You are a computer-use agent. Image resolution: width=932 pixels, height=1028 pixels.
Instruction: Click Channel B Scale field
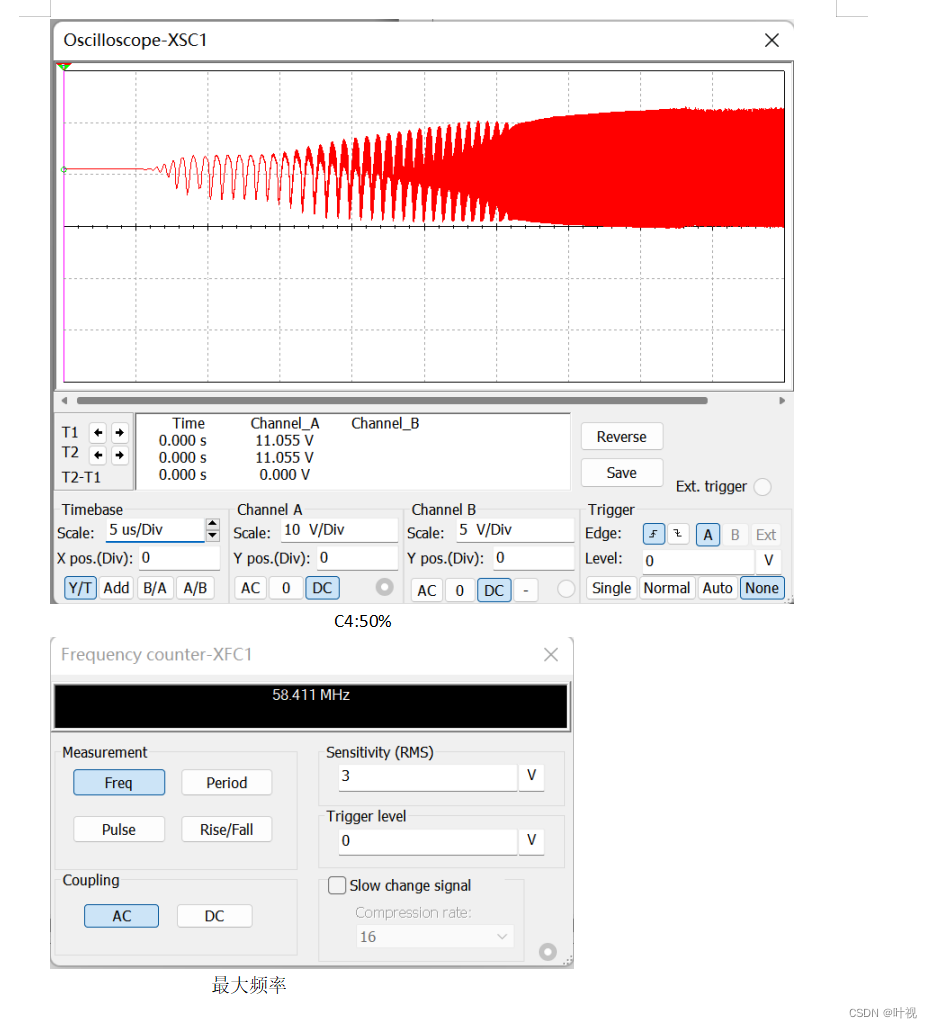click(x=515, y=530)
